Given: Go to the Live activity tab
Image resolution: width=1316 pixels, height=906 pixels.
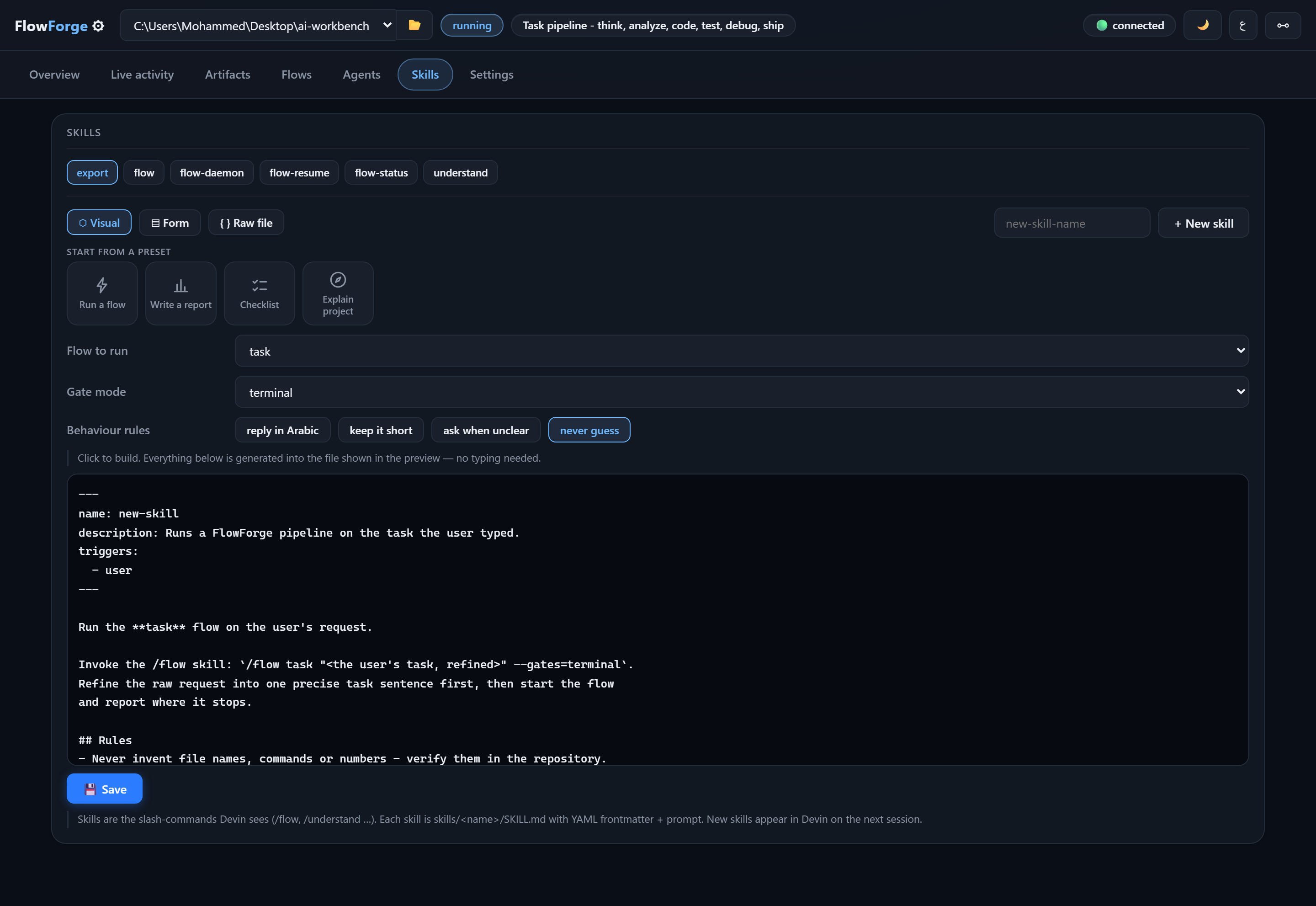Looking at the screenshot, I should (x=142, y=75).
